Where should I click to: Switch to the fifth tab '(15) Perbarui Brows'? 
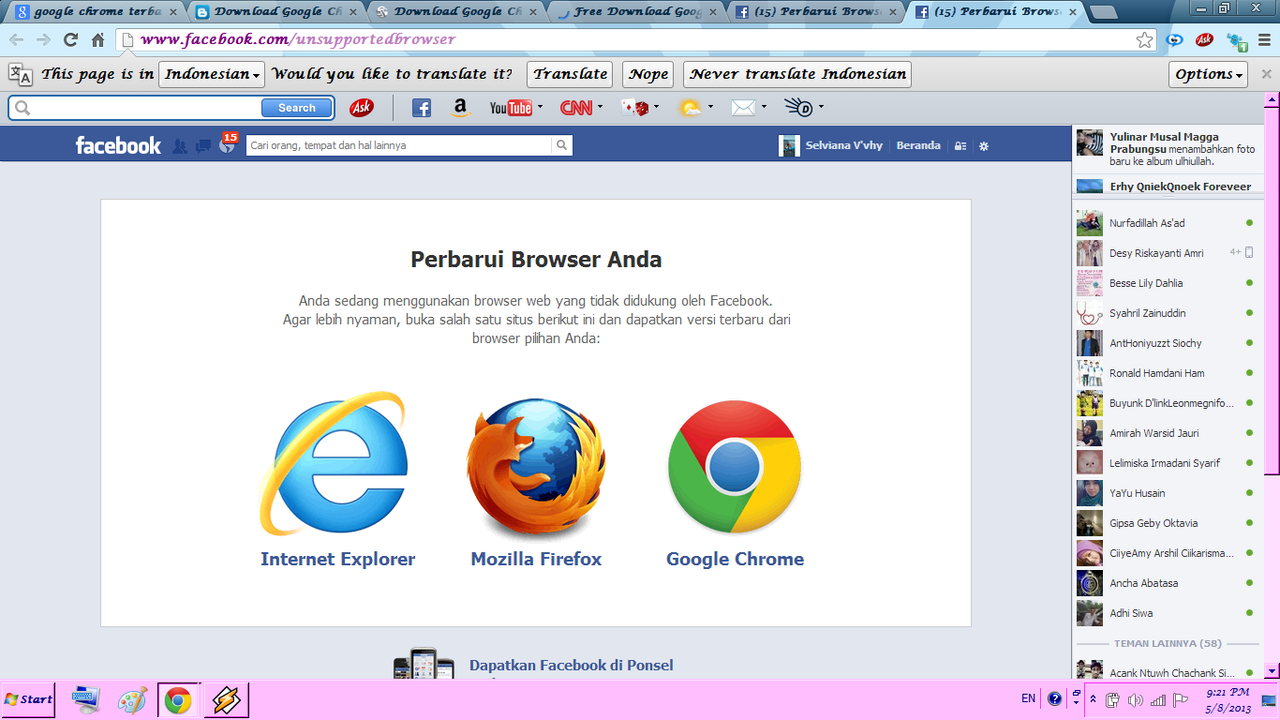point(816,13)
